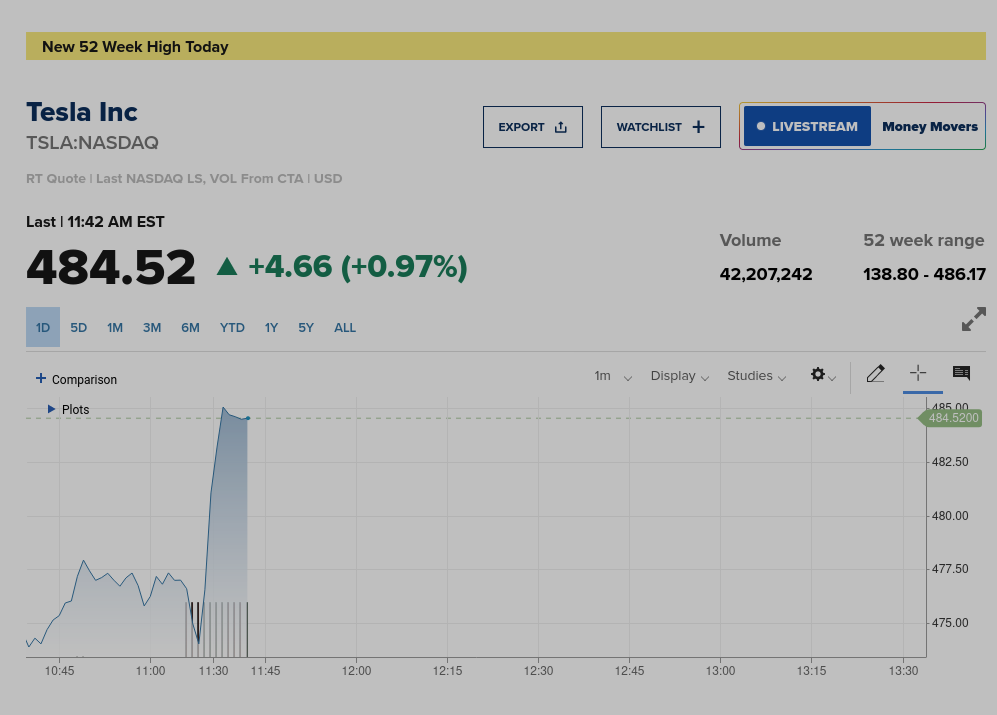Image resolution: width=997 pixels, height=715 pixels.
Task: Click the +4.66 (+0.97%) change value
Action: [x=358, y=267]
